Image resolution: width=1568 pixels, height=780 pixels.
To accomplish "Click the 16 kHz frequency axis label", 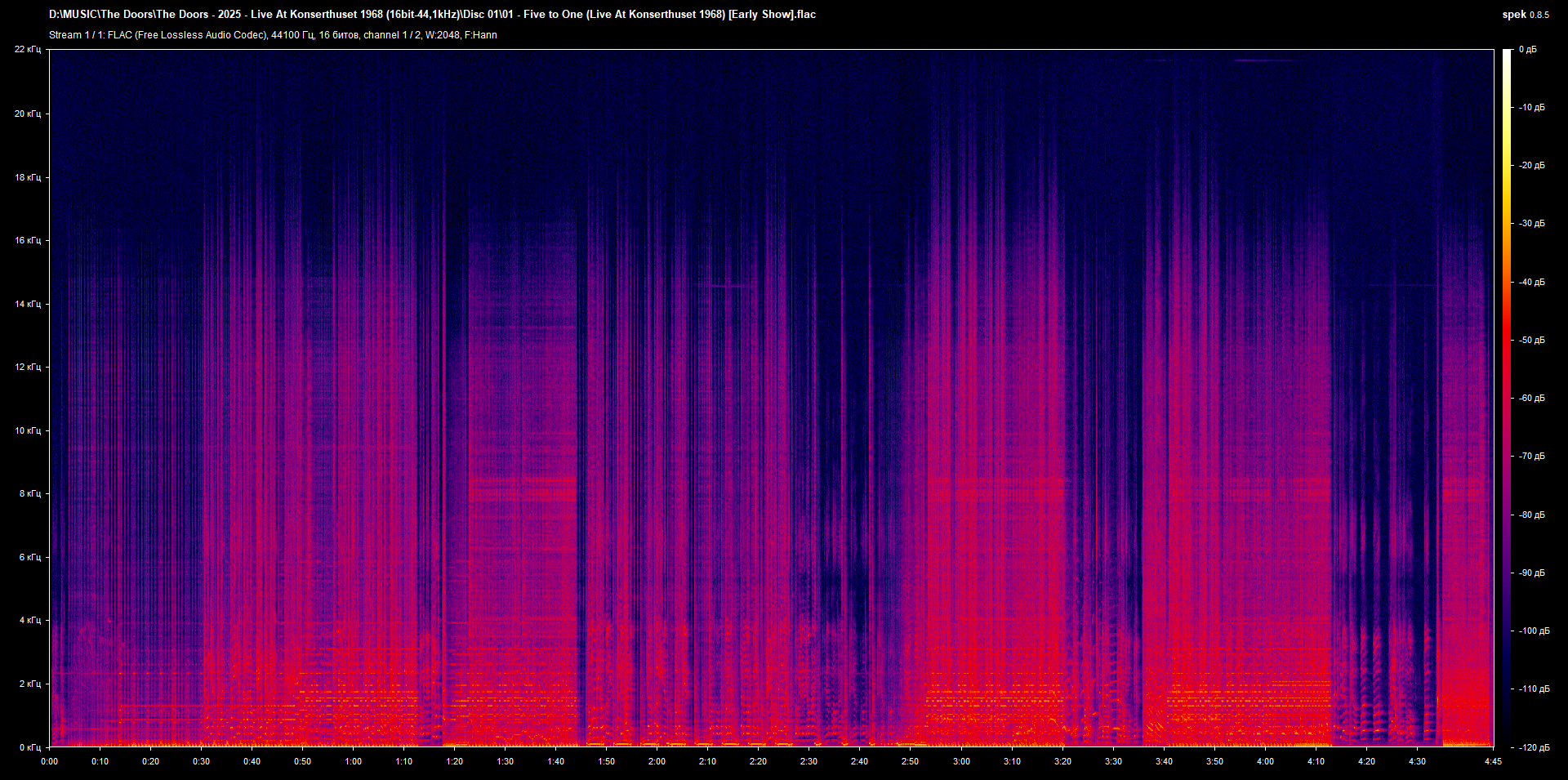I will [28, 240].
